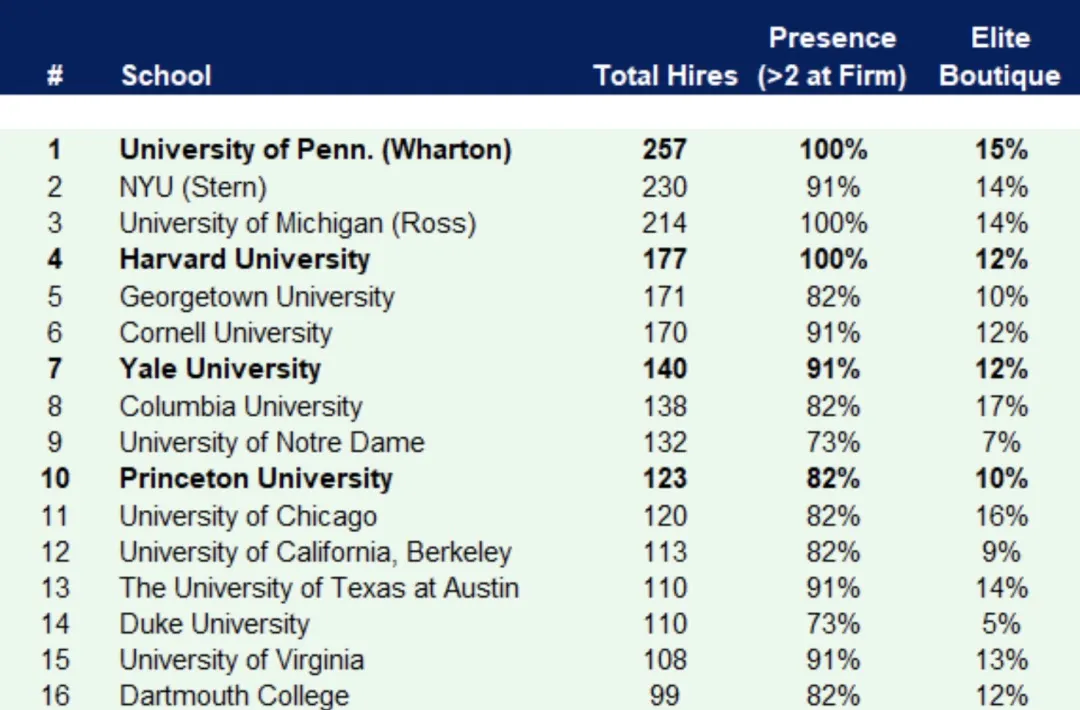Image resolution: width=1080 pixels, height=710 pixels.
Task: Select the Presence (>2 at Firm) header
Action: point(832,57)
